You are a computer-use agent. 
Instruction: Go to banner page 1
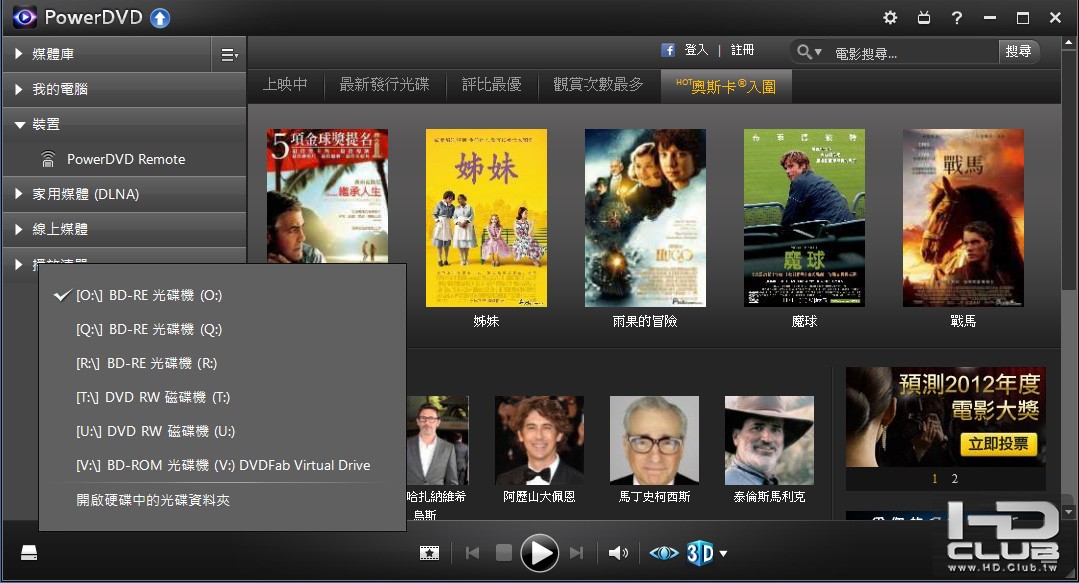(x=934, y=478)
